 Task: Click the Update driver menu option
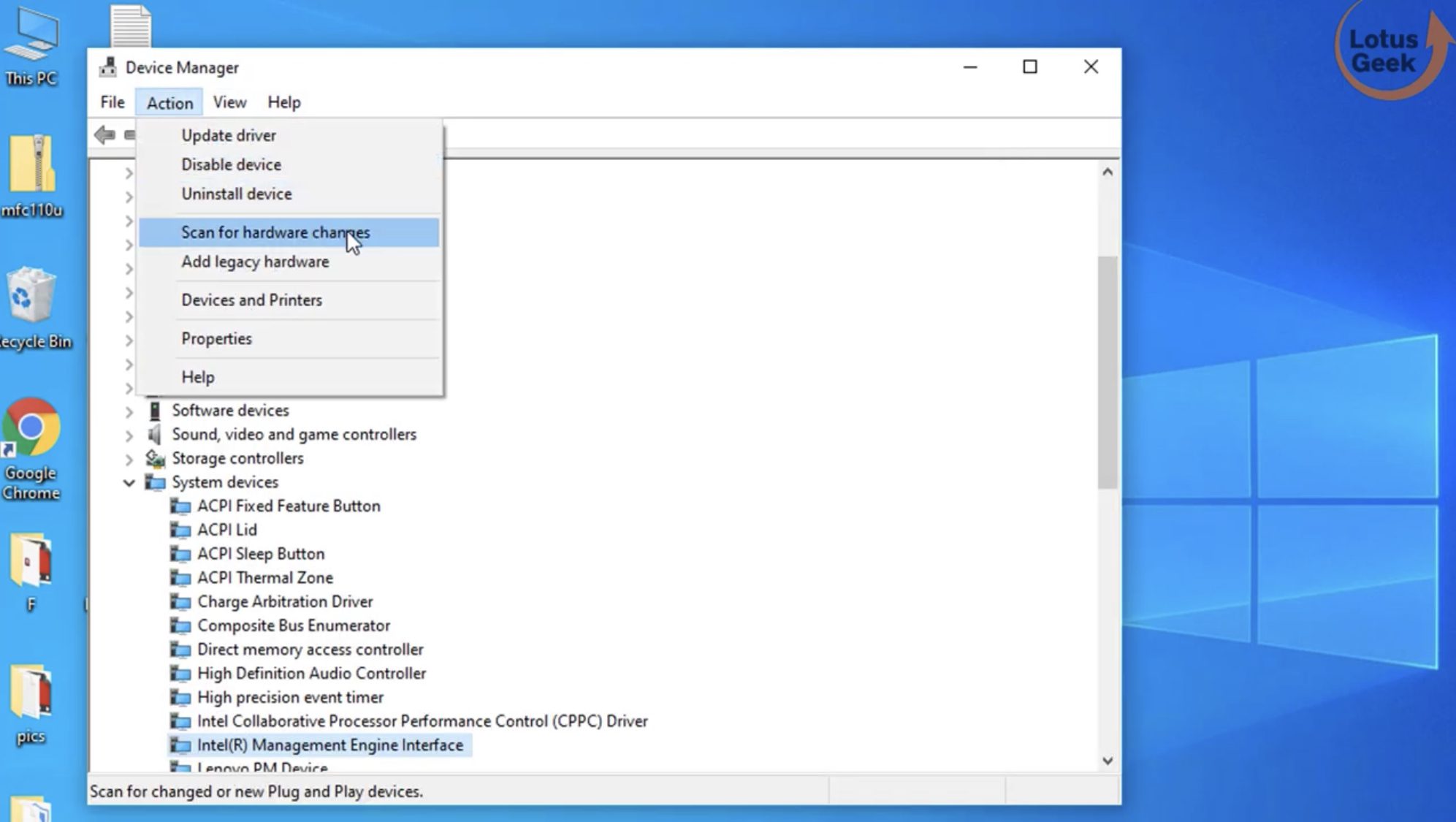click(x=228, y=135)
